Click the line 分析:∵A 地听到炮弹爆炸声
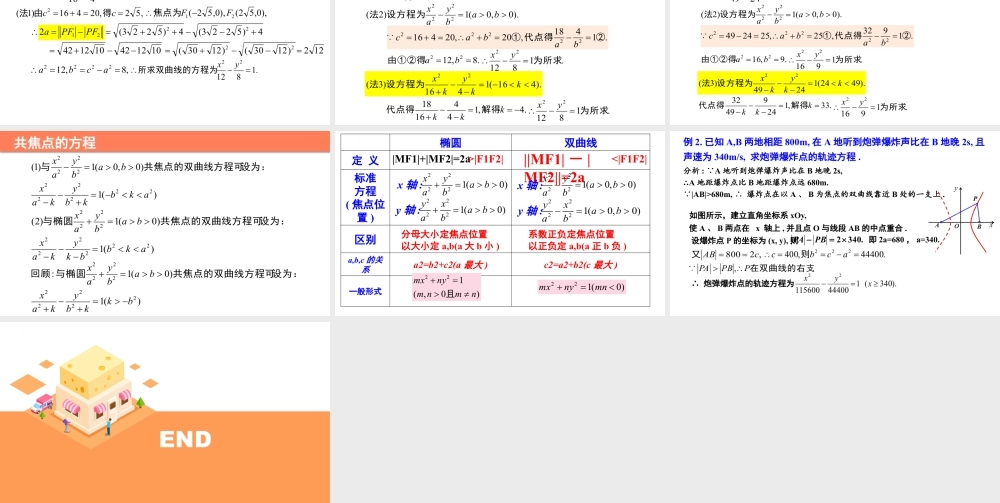Image resolution: width=1000 pixels, height=503 pixels. pos(763,171)
